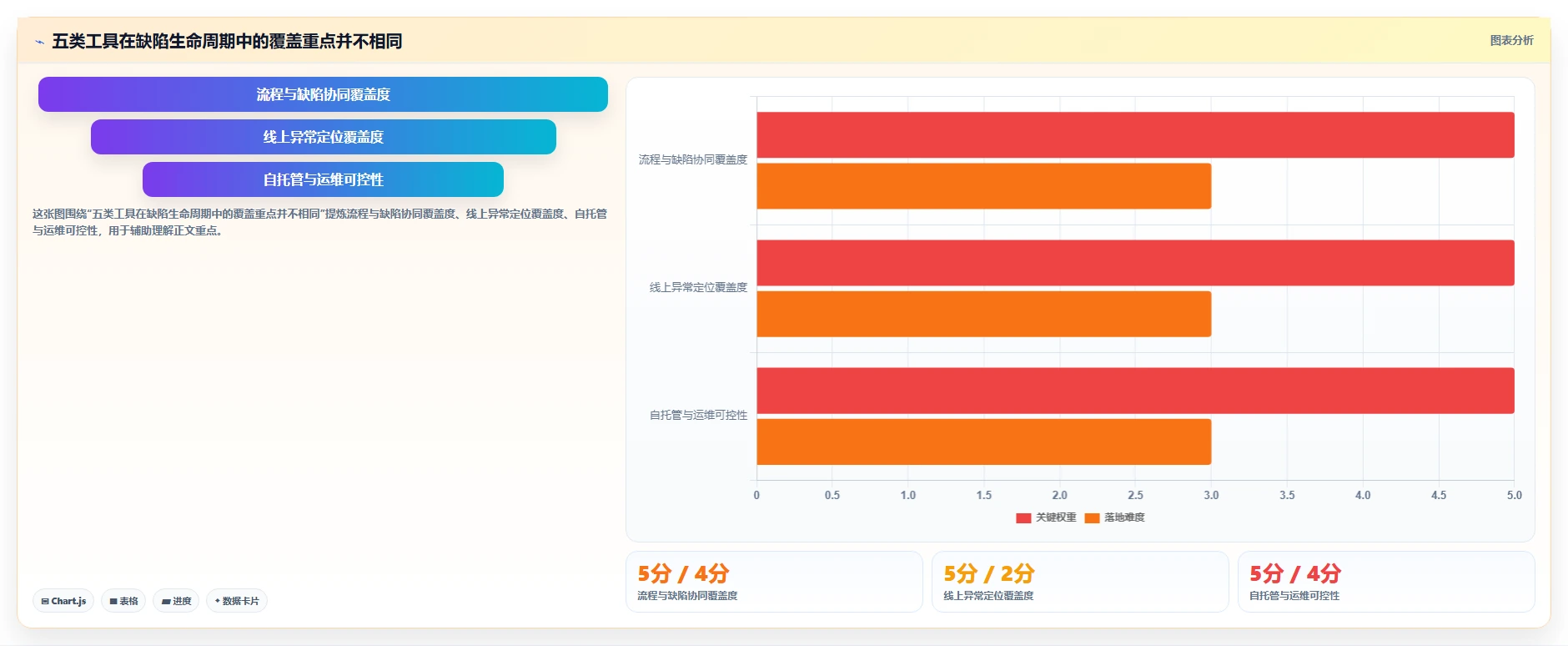
Task: Click the y-axis label 流程与缺陷协同覆盖度
Action: click(x=693, y=159)
